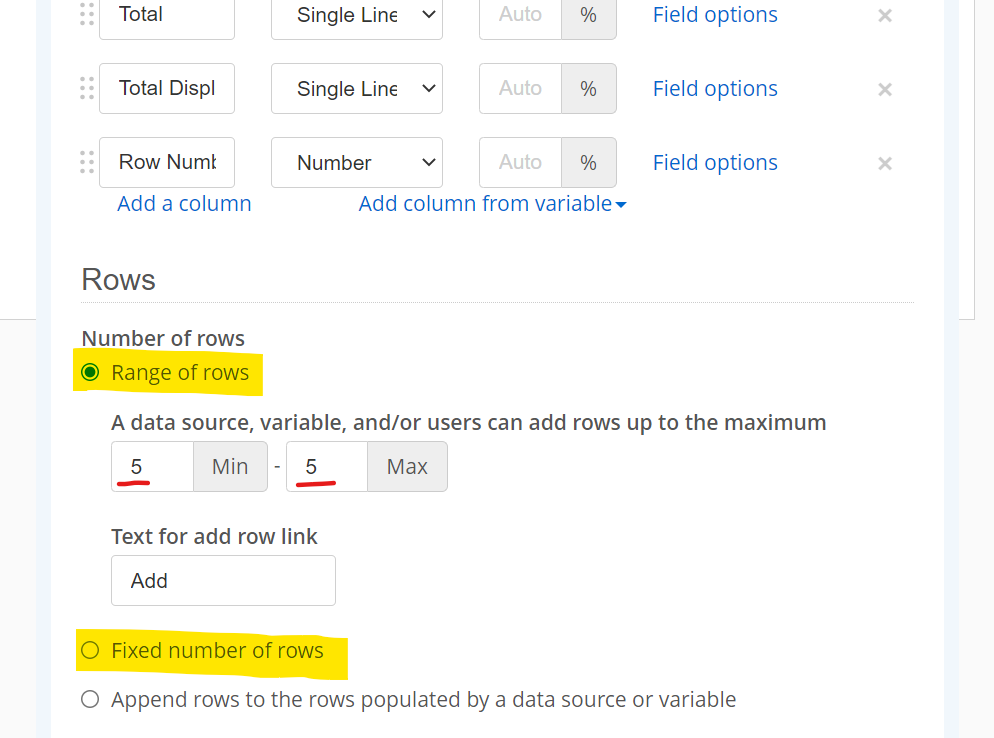Click drag handle of Total Displ row

(x=87, y=88)
